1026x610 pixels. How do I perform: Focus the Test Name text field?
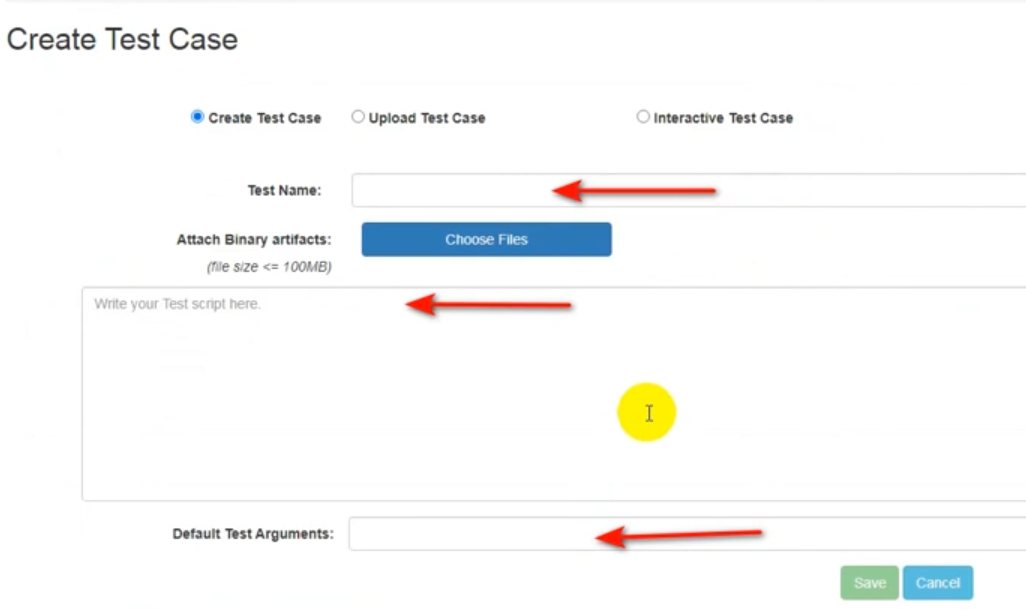tap(688, 190)
